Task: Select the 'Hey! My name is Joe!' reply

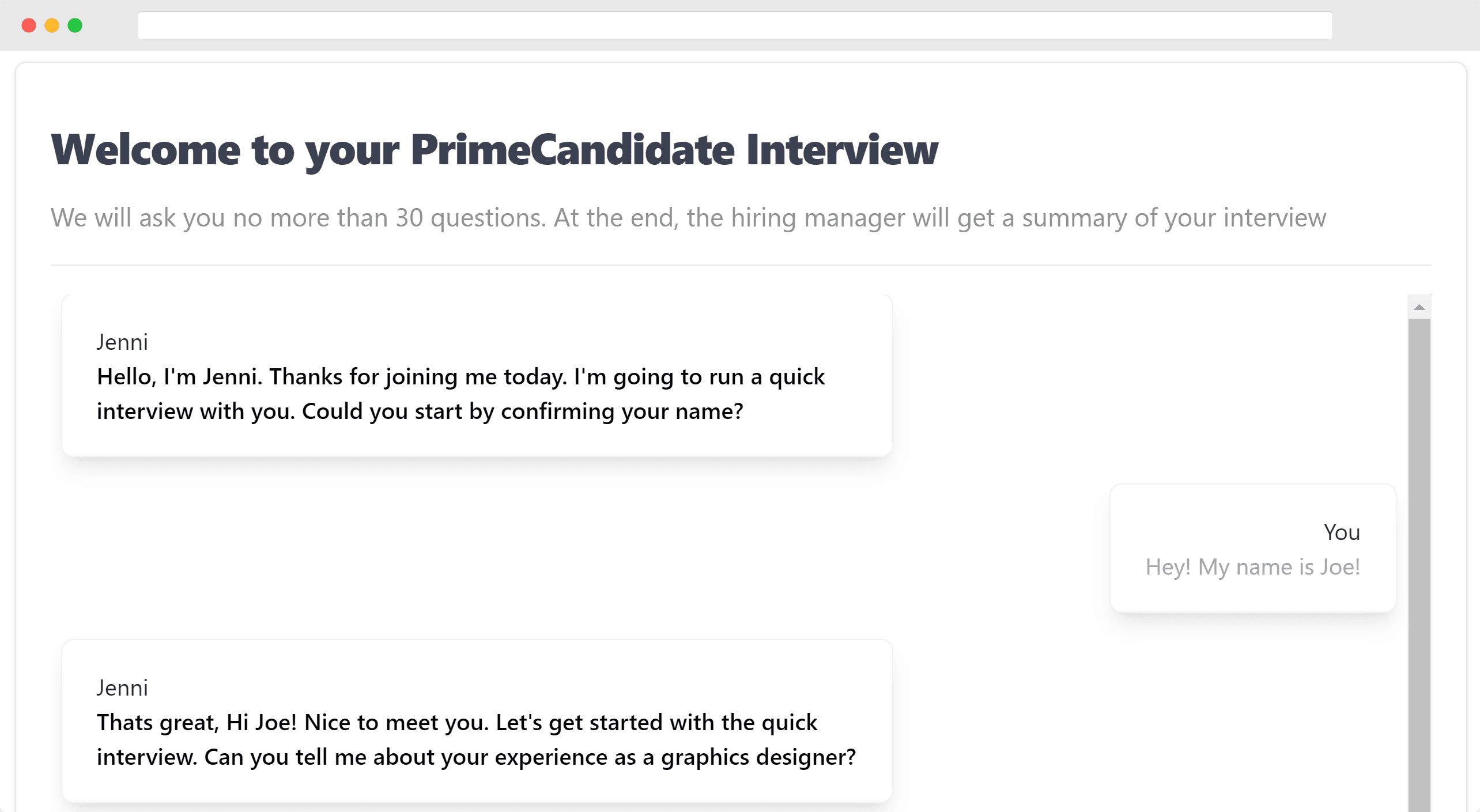Action: tap(1253, 548)
